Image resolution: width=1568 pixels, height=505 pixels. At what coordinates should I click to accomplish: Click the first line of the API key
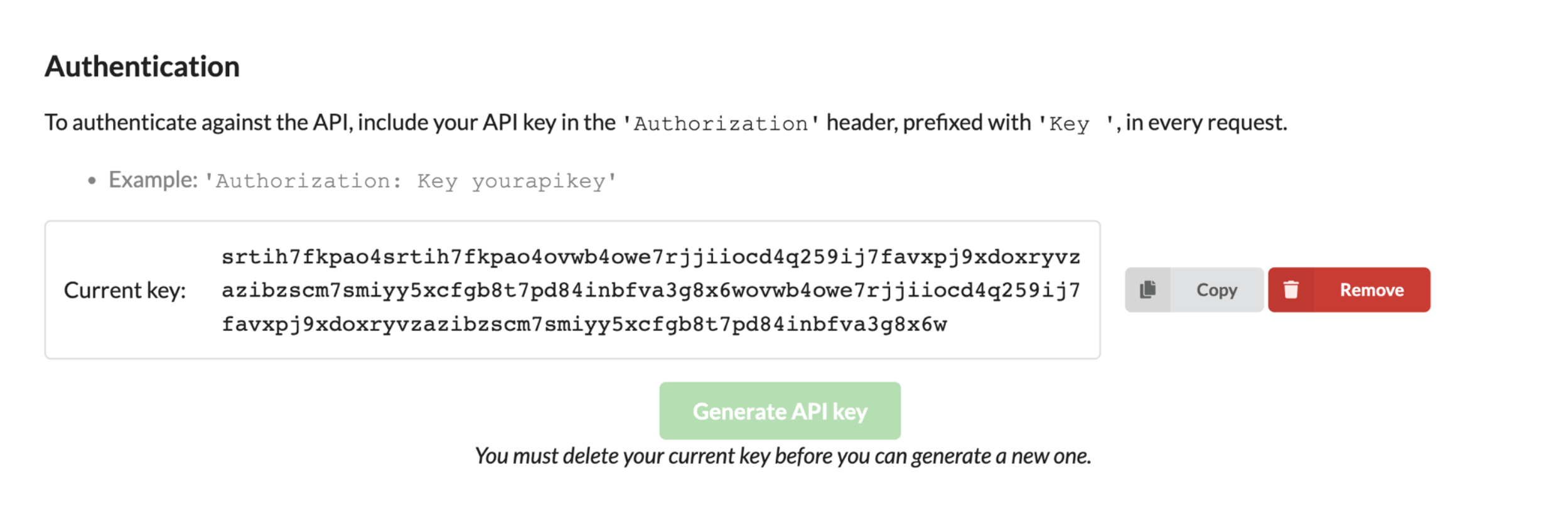click(650, 257)
